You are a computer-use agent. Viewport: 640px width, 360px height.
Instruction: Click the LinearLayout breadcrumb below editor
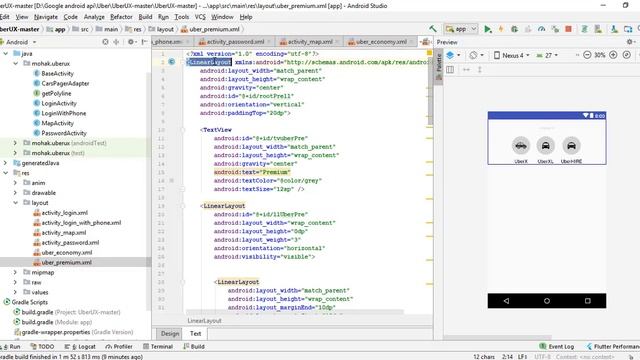point(204,321)
